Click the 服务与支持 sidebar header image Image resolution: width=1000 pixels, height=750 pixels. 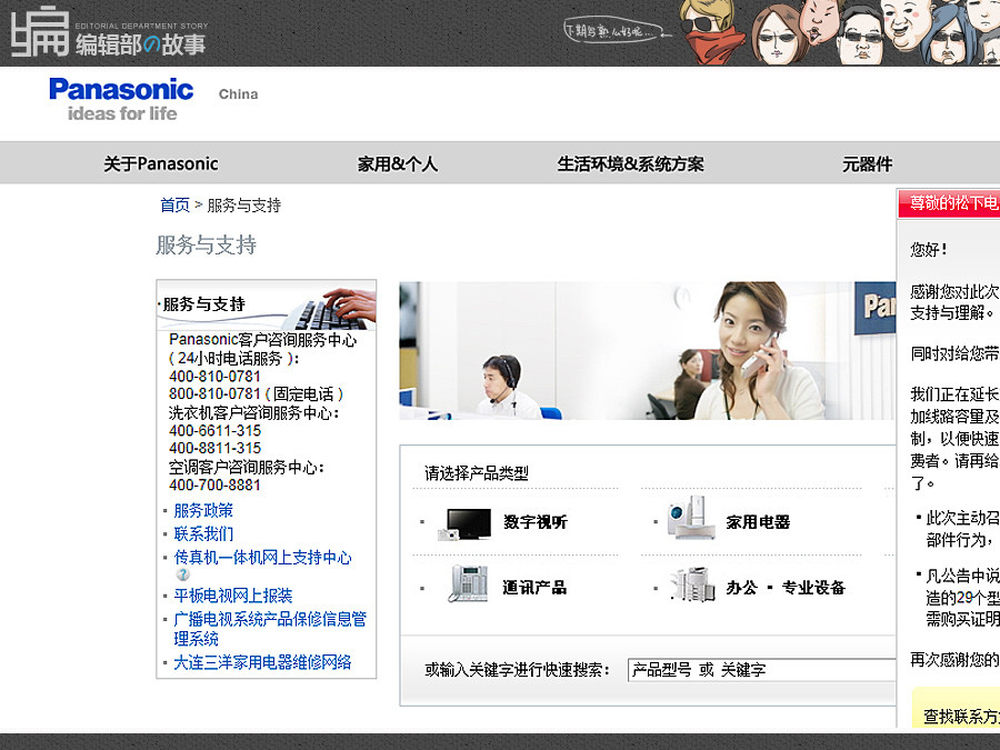(267, 305)
